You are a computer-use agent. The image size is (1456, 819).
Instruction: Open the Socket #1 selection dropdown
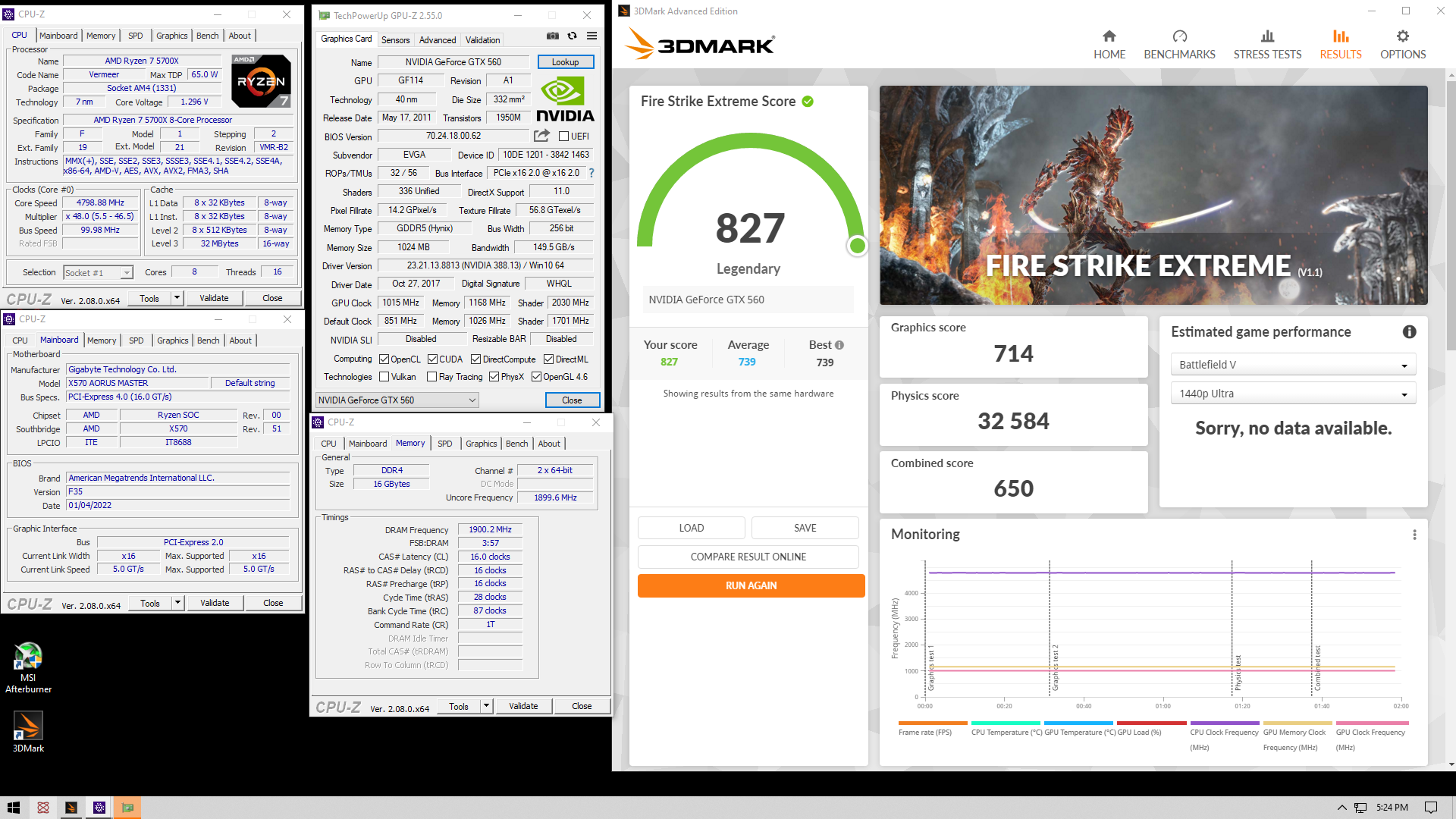[98, 272]
